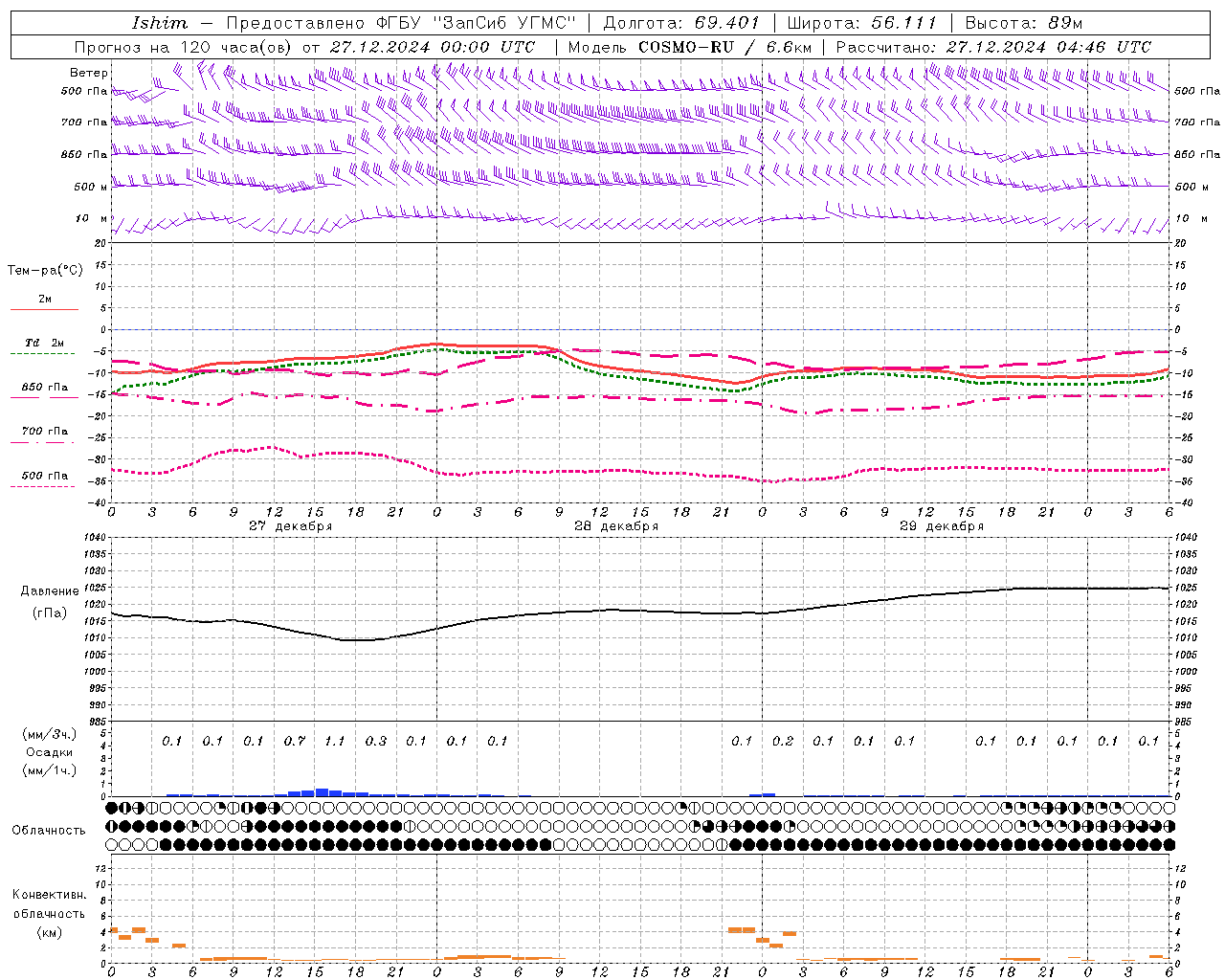Click the Облачность cloud cover label
Image resolution: width=1225 pixels, height=980 pixels.
click(49, 831)
